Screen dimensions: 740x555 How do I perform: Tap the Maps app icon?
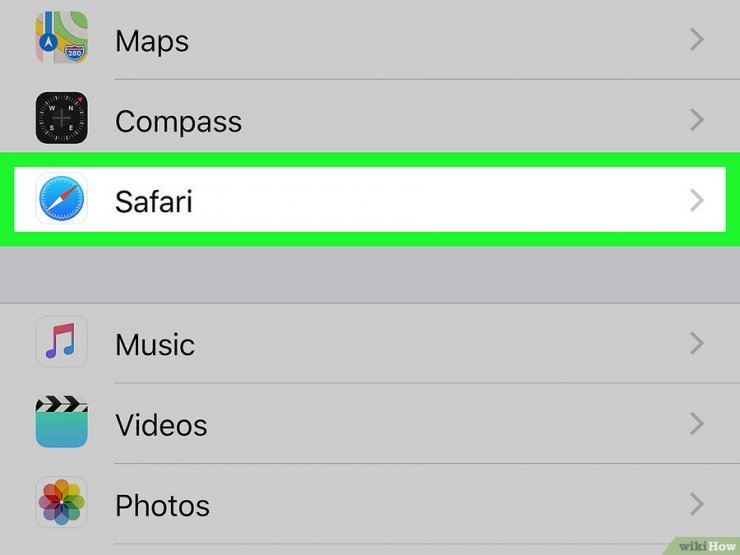pos(61,37)
